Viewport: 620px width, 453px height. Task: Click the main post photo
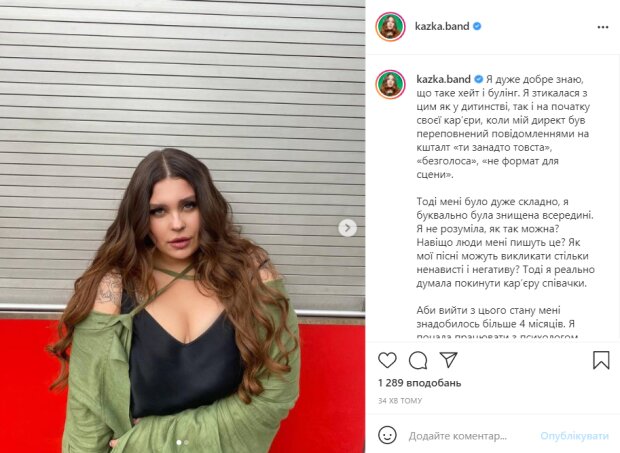[x=182, y=226]
